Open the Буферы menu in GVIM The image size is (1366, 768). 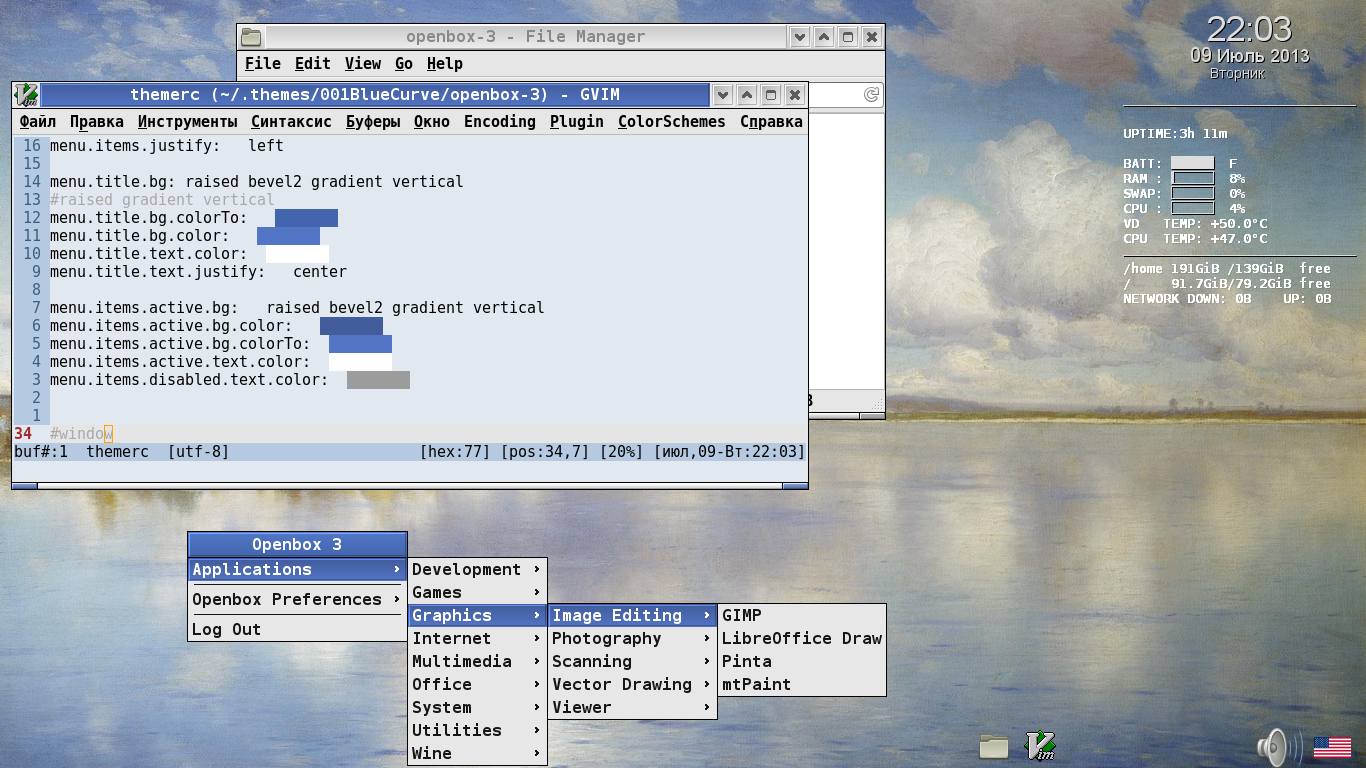tap(373, 122)
